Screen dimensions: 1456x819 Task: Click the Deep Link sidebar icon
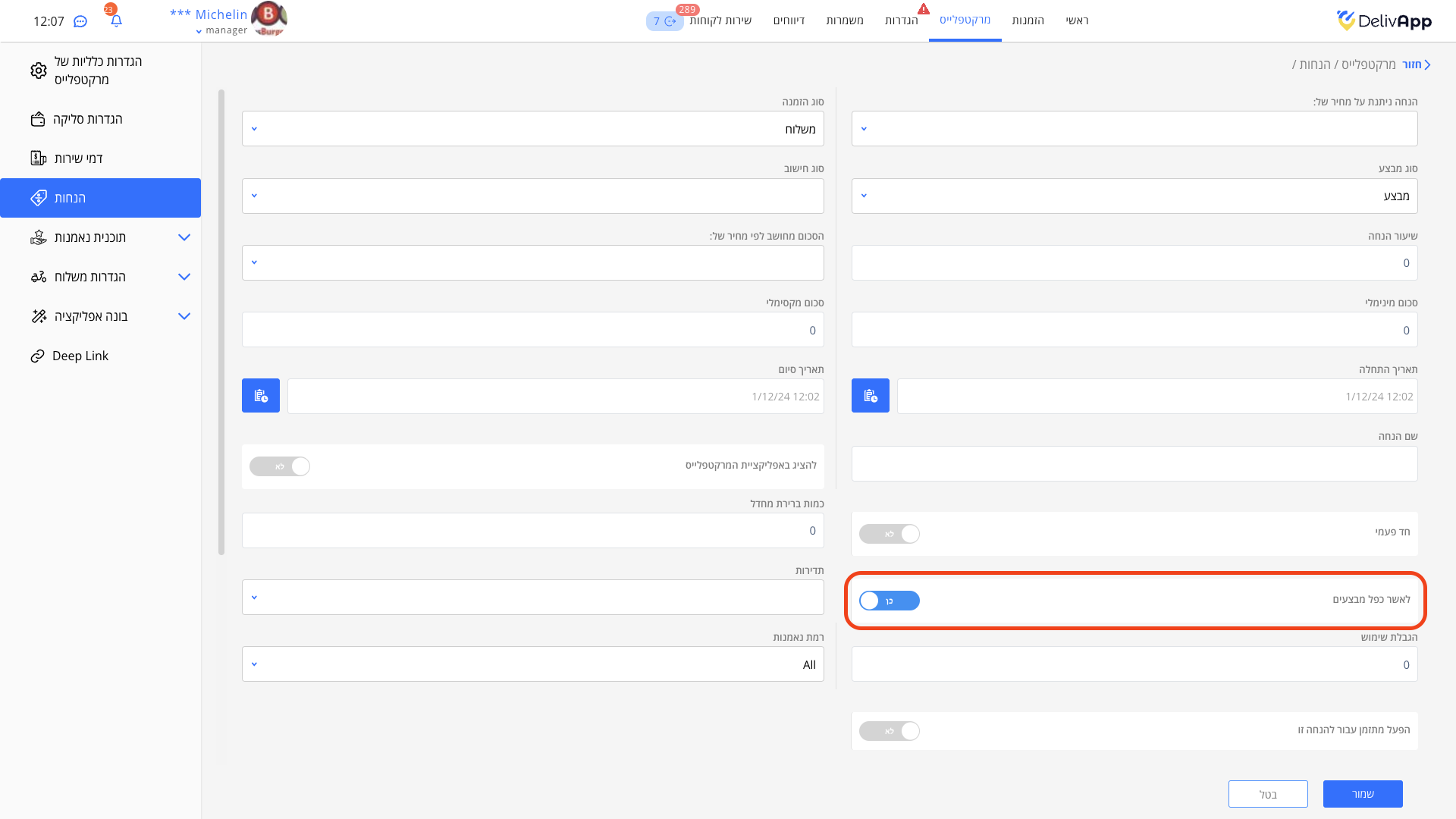click(38, 356)
